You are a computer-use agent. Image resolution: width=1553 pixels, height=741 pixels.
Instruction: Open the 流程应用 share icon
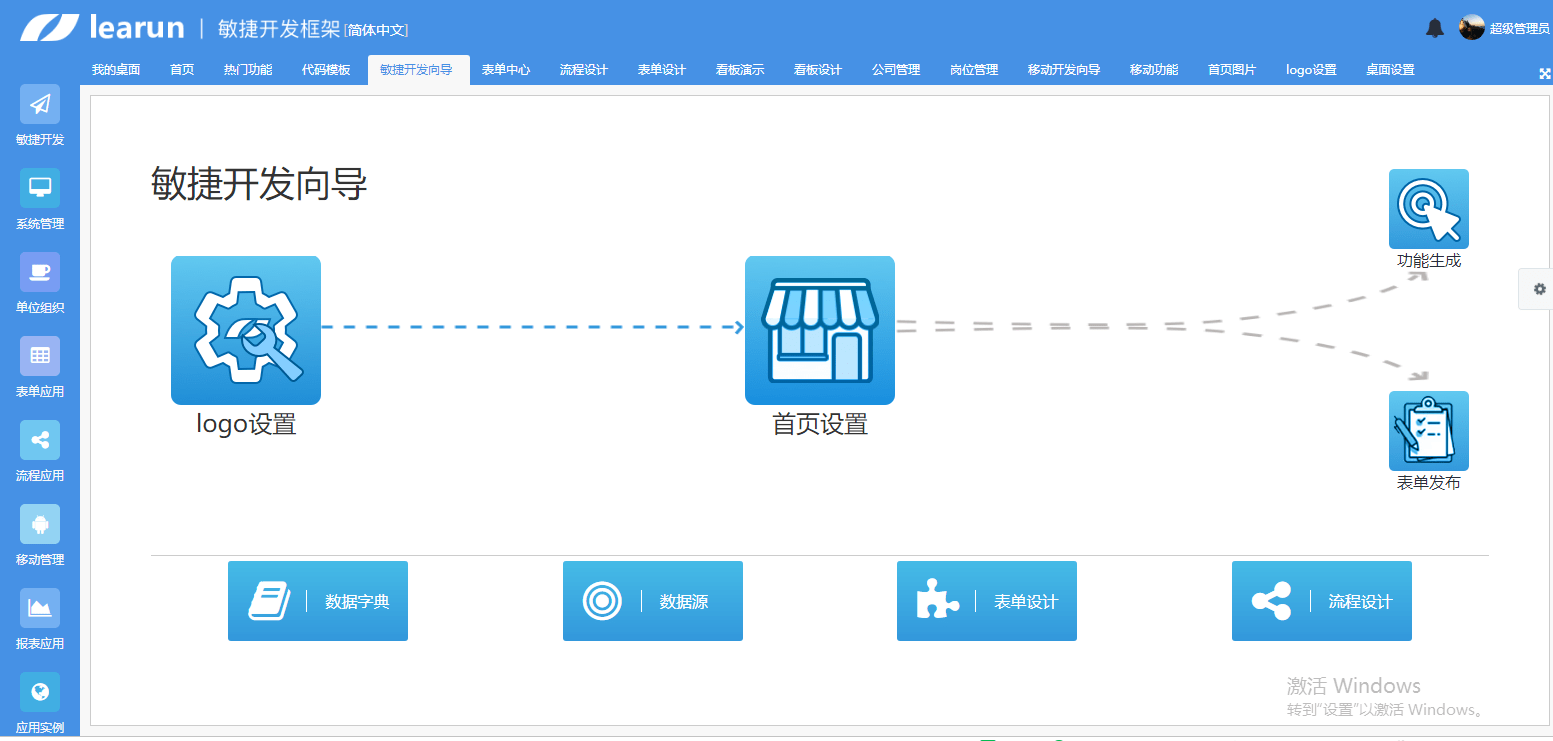[40, 440]
